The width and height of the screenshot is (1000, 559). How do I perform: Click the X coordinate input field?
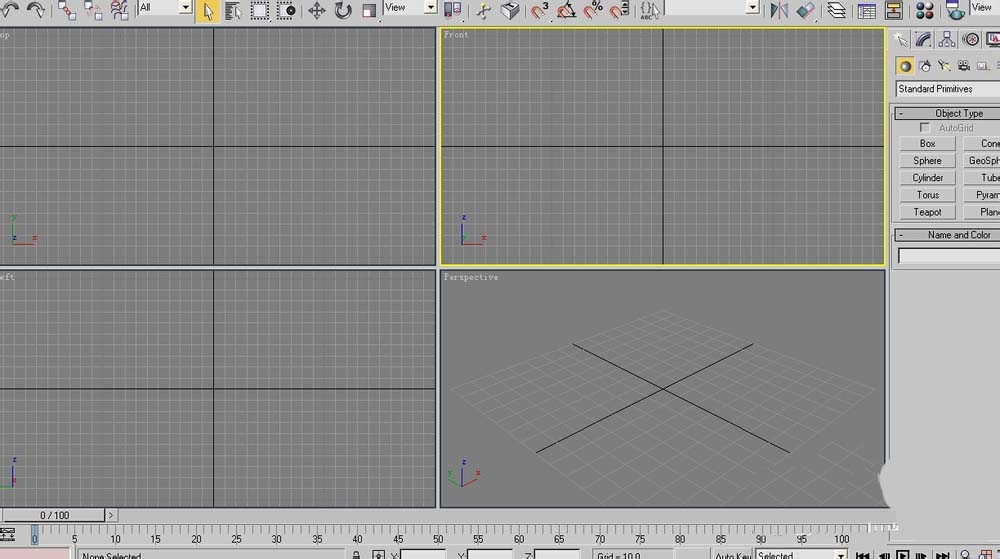(x=423, y=555)
